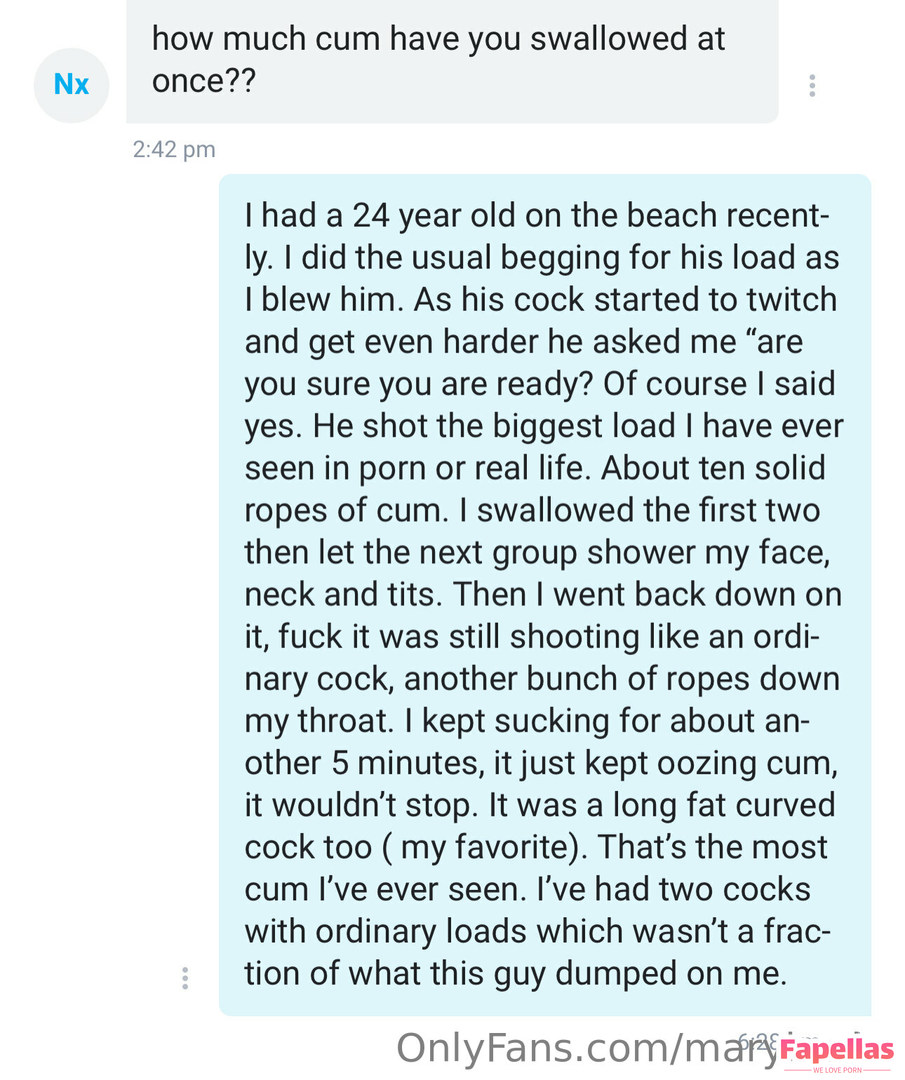
Task: Select the light blue outgoing message bubble
Action: pos(545,594)
